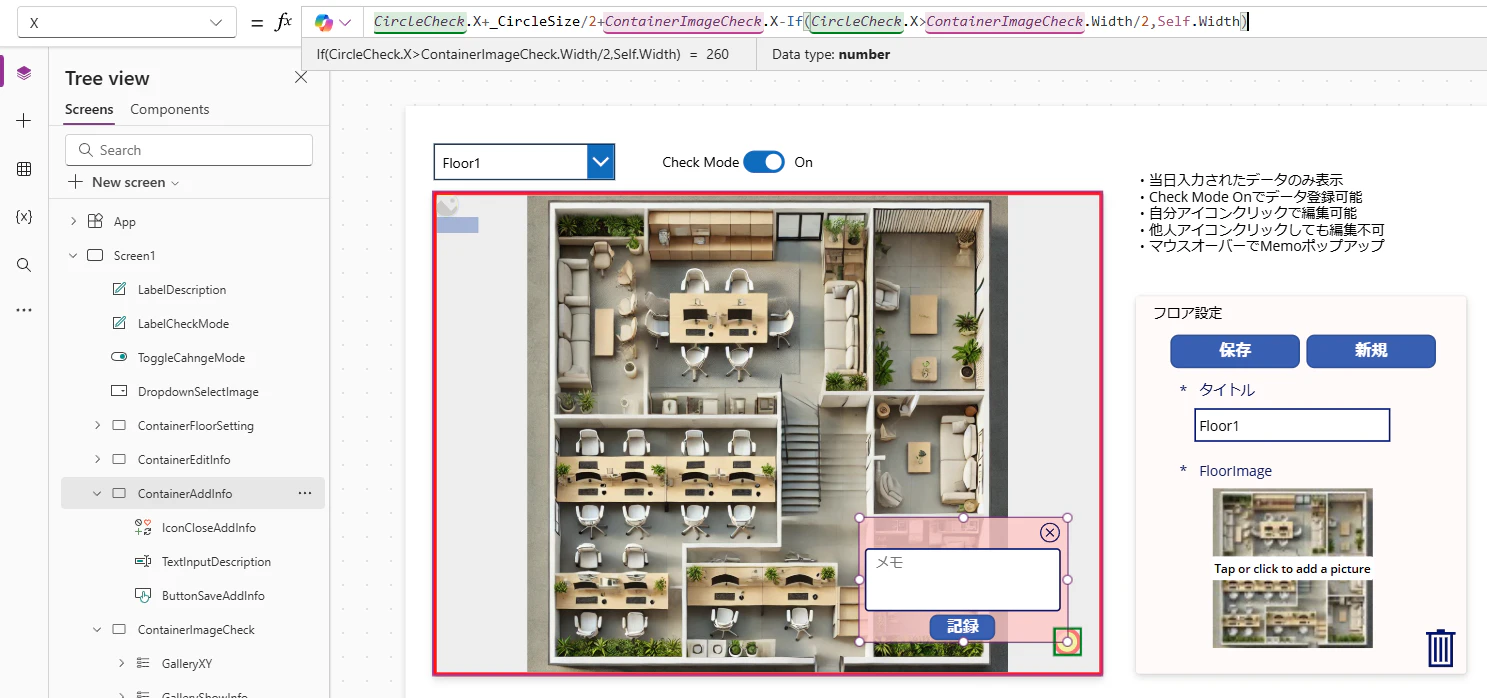Select ButtonSaveAddInfo in tree

pyautogui.click(x=213, y=596)
